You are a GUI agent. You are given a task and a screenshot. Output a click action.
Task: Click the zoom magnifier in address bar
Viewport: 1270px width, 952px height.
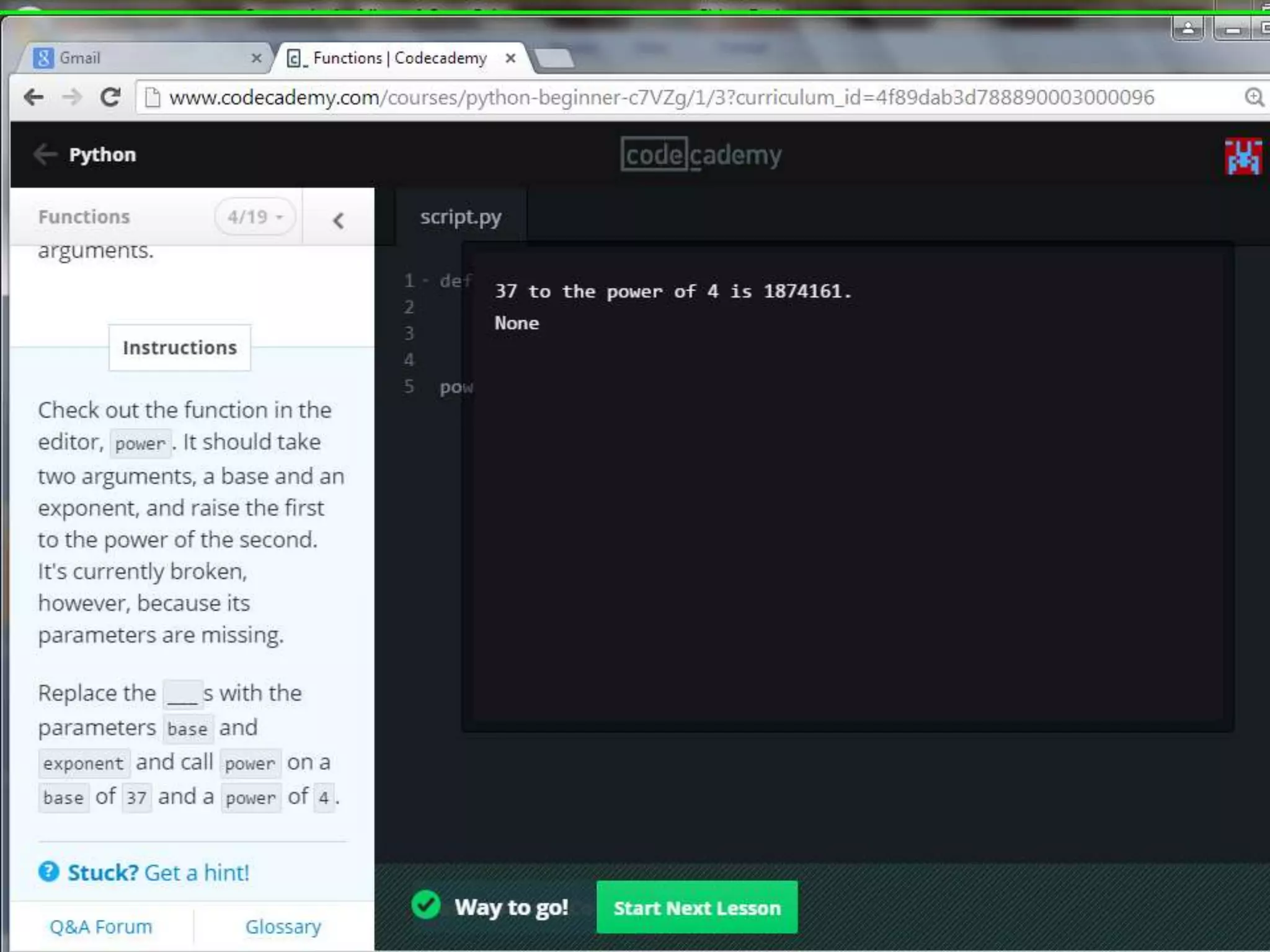[x=1254, y=97]
